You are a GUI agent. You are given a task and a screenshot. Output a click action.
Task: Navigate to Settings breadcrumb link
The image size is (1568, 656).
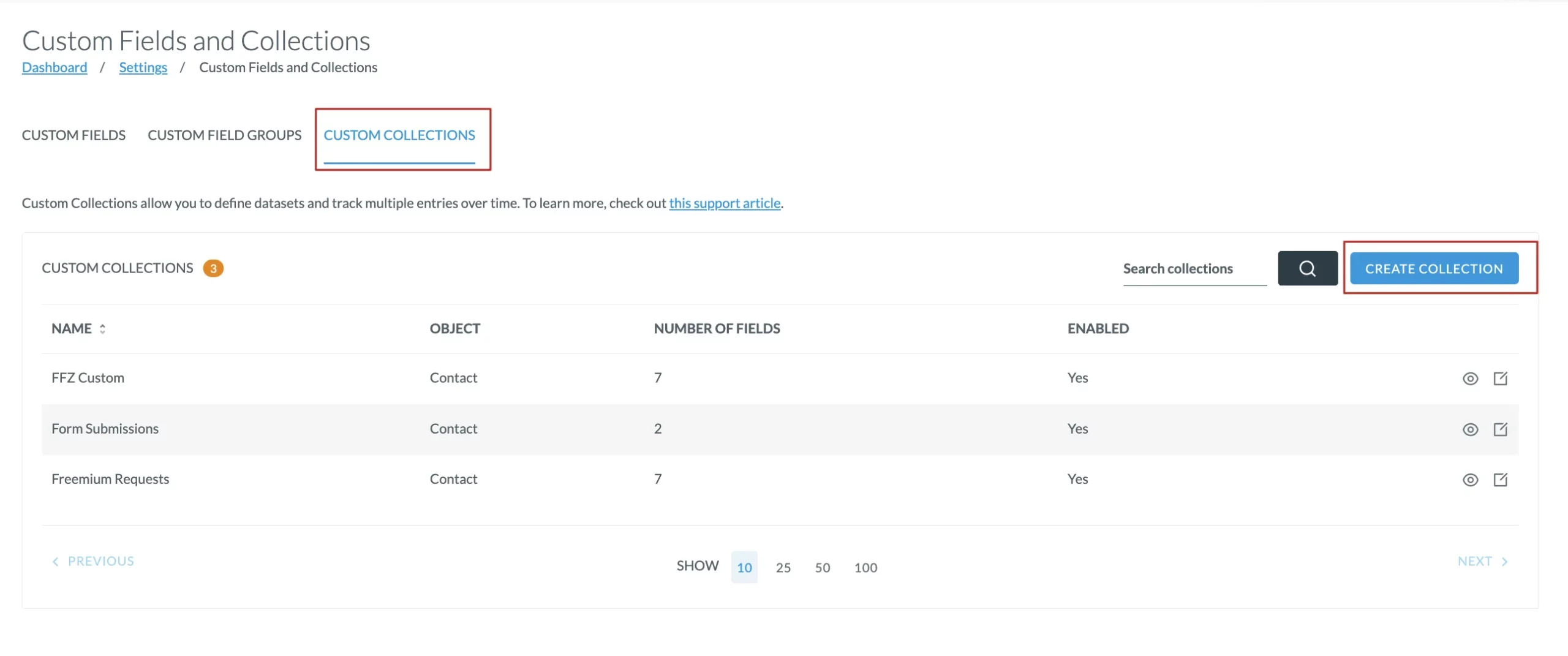[x=143, y=67]
